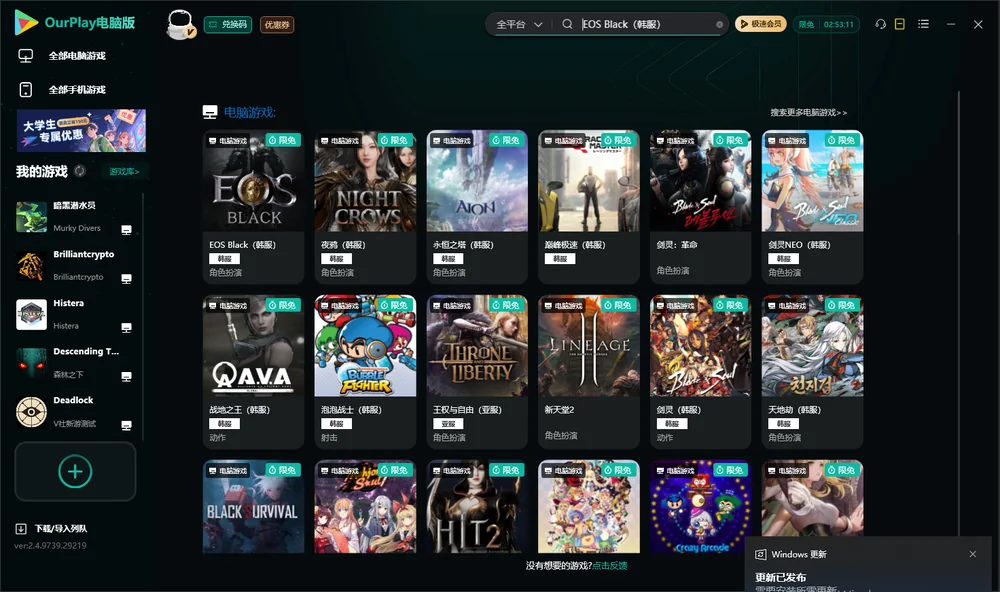1000x592 pixels.
Task: Open the AION 永恒之塔 card
Action: pyautogui.click(x=477, y=207)
